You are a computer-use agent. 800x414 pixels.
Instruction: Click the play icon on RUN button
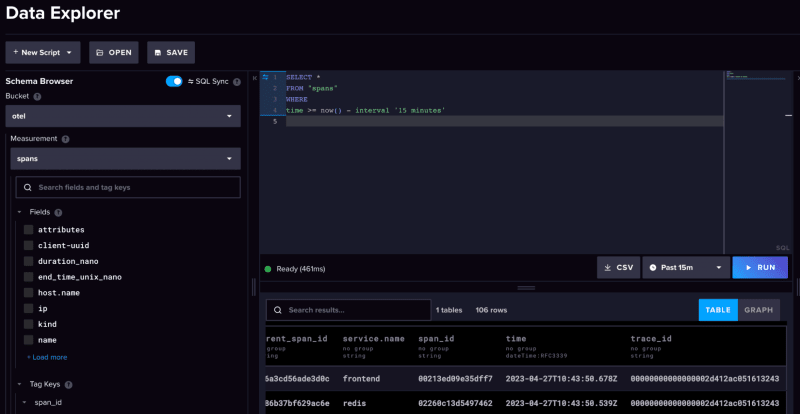[748, 267]
